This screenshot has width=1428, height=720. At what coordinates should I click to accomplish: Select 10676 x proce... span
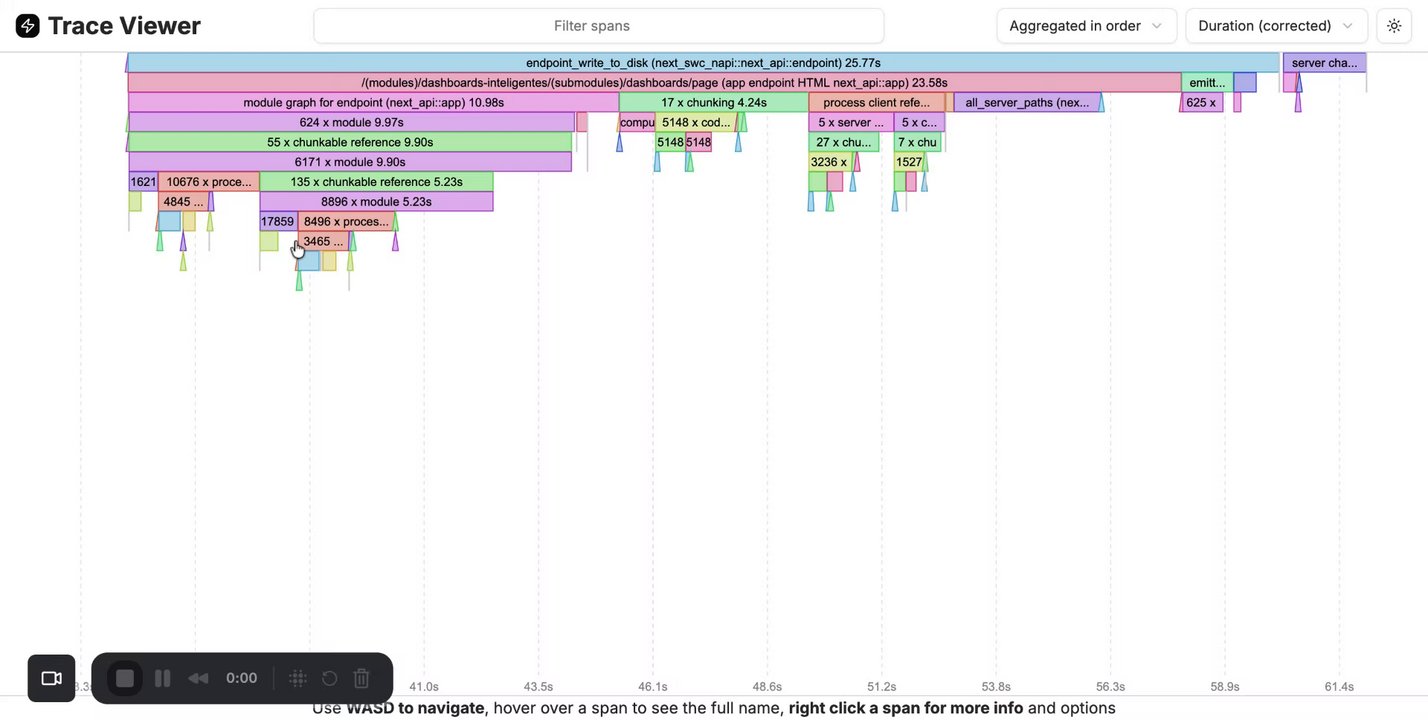pyautogui.click(x=208, y=182)
